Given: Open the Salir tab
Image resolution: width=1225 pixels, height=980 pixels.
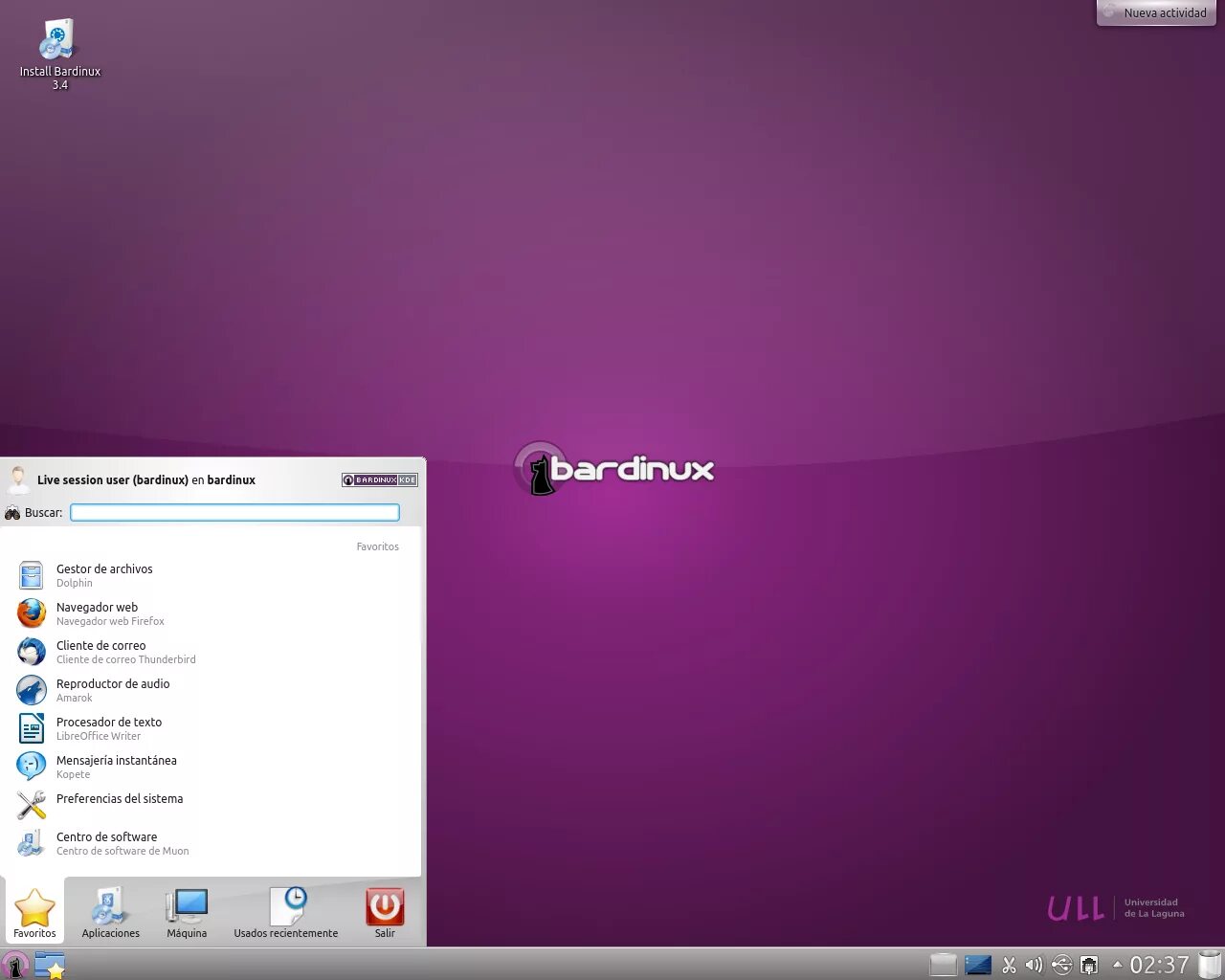Looking at the screenshot, I should coord(385,912).
